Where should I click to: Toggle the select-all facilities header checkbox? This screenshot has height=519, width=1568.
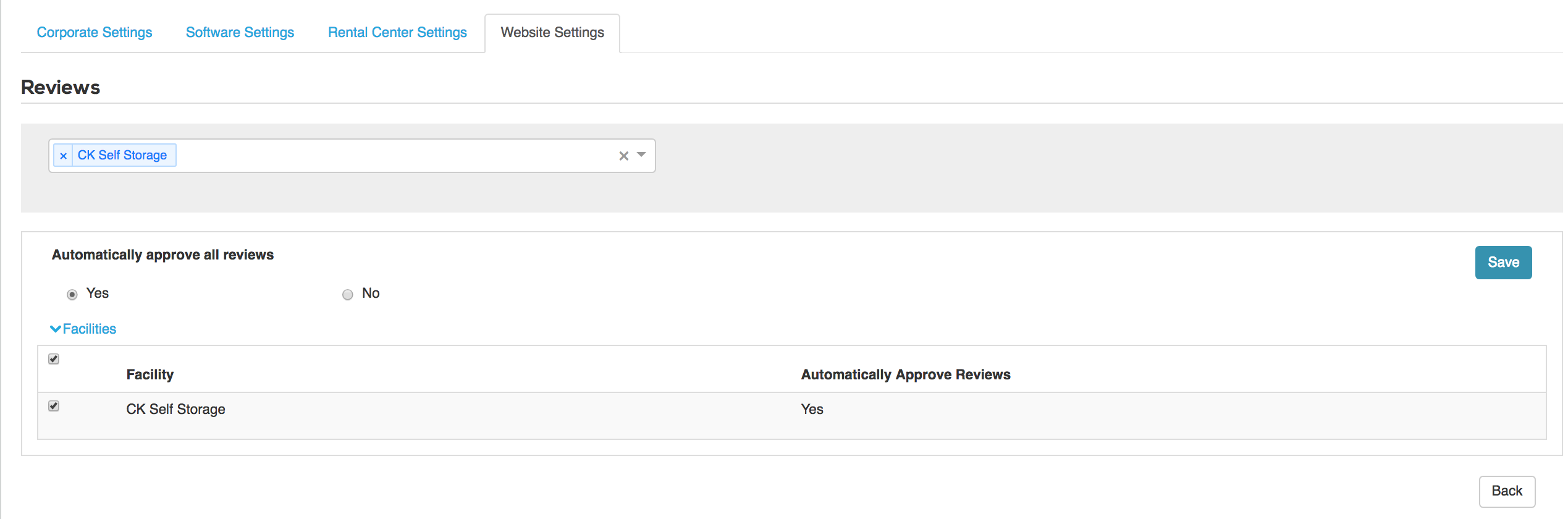pos(54,359)
